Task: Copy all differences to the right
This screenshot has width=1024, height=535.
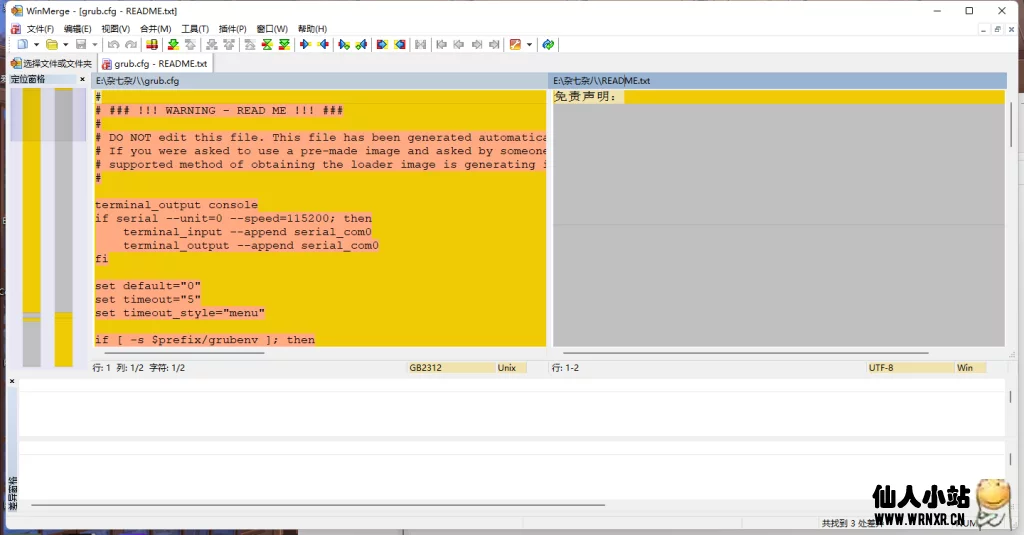Action: click(x=382, y=44)
